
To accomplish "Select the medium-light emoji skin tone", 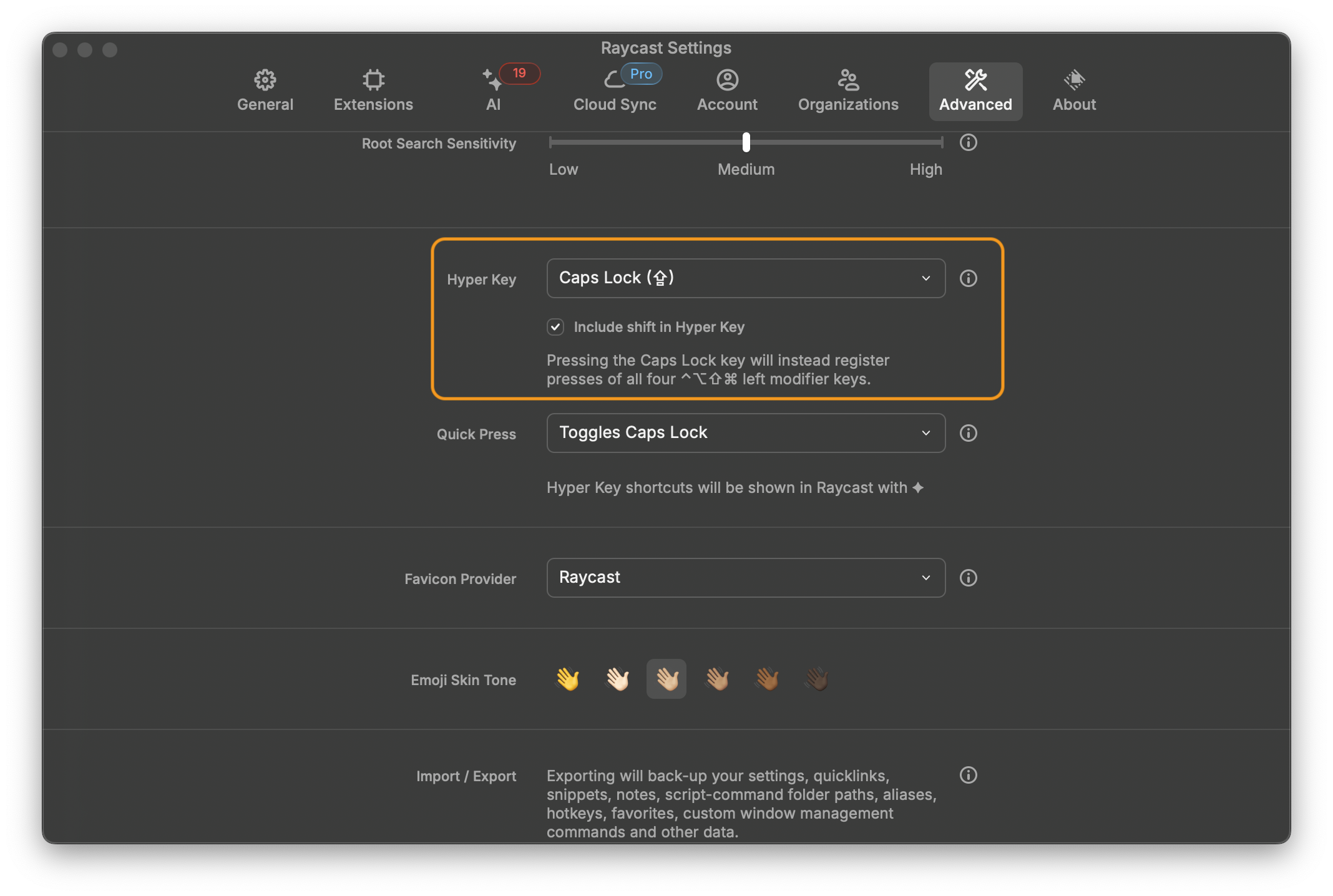I will pos(666,679).
